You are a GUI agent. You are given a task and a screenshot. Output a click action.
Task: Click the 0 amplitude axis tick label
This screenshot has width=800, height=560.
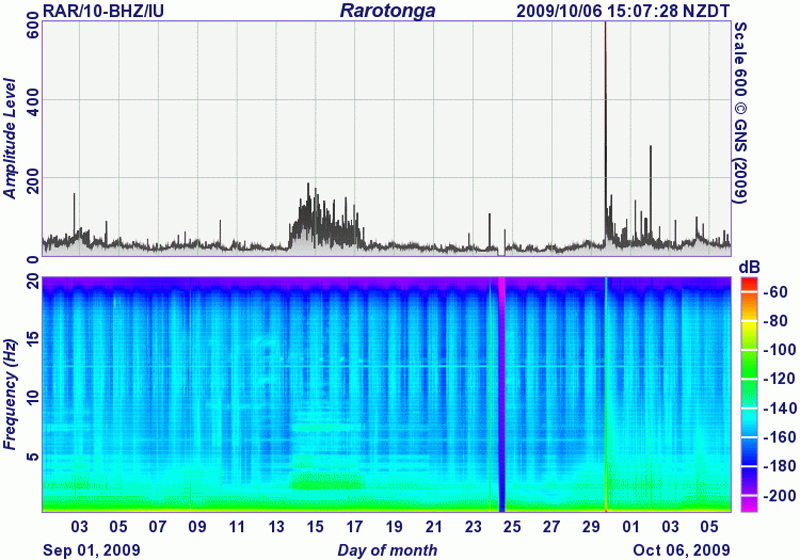32,260
